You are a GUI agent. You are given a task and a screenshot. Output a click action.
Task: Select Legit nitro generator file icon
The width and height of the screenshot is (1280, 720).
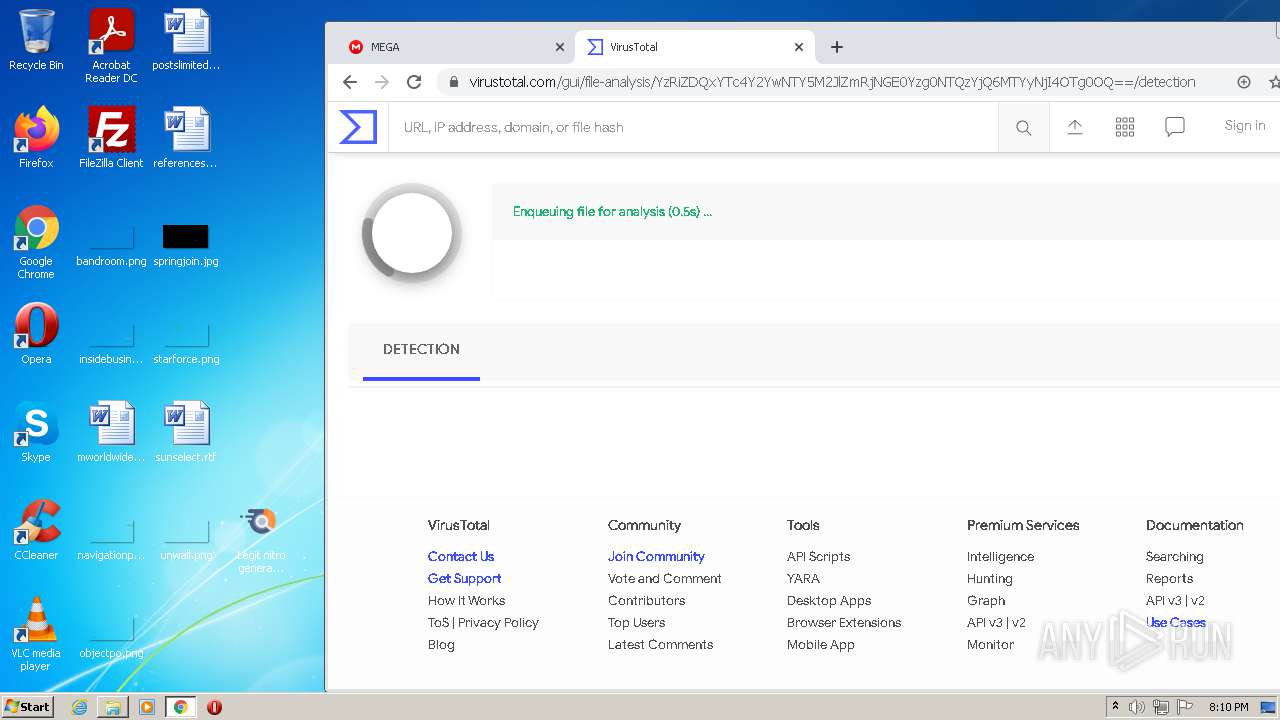coord(261,540)
